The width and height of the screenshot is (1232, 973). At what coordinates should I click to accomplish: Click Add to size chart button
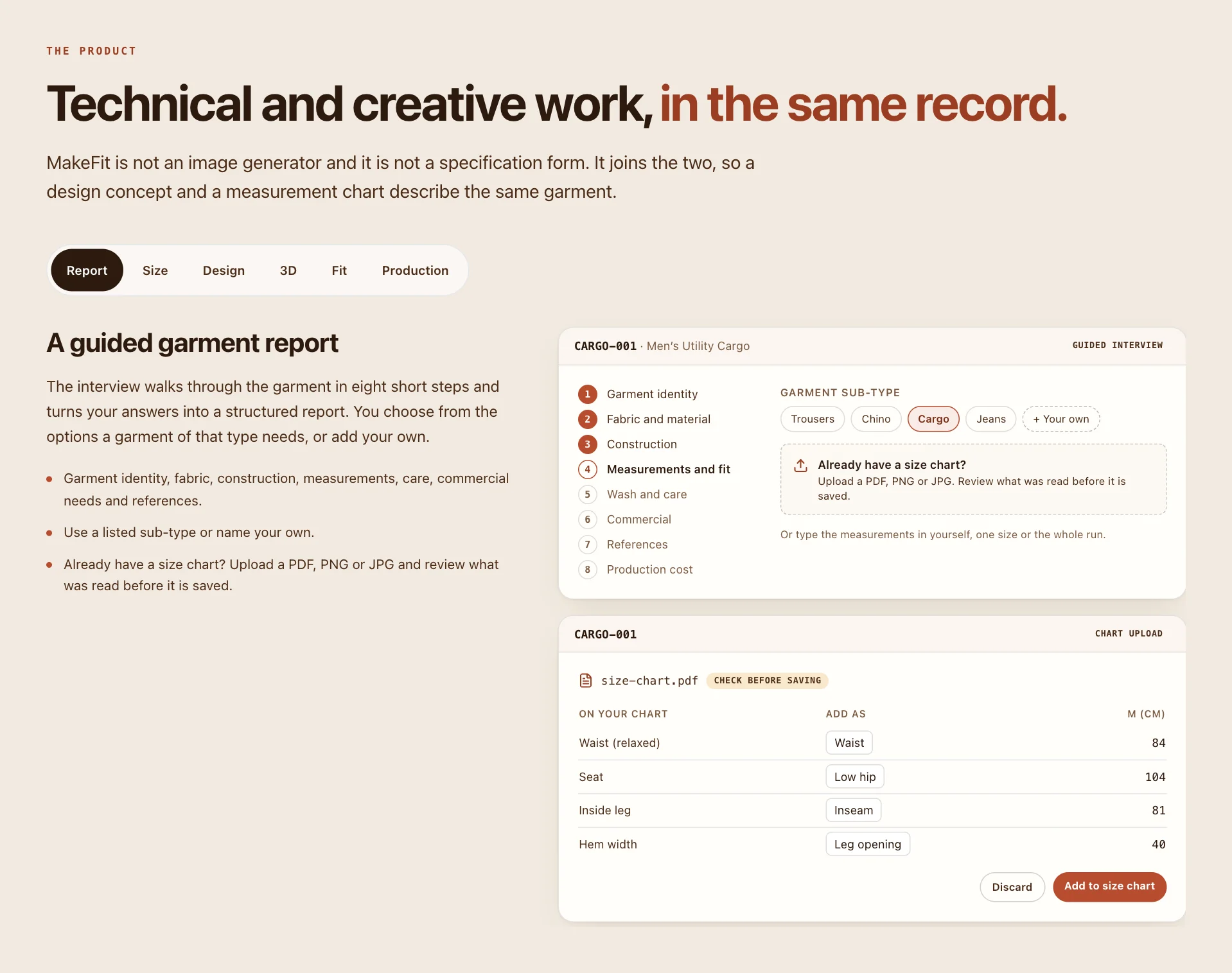(x=1109, y=886)
